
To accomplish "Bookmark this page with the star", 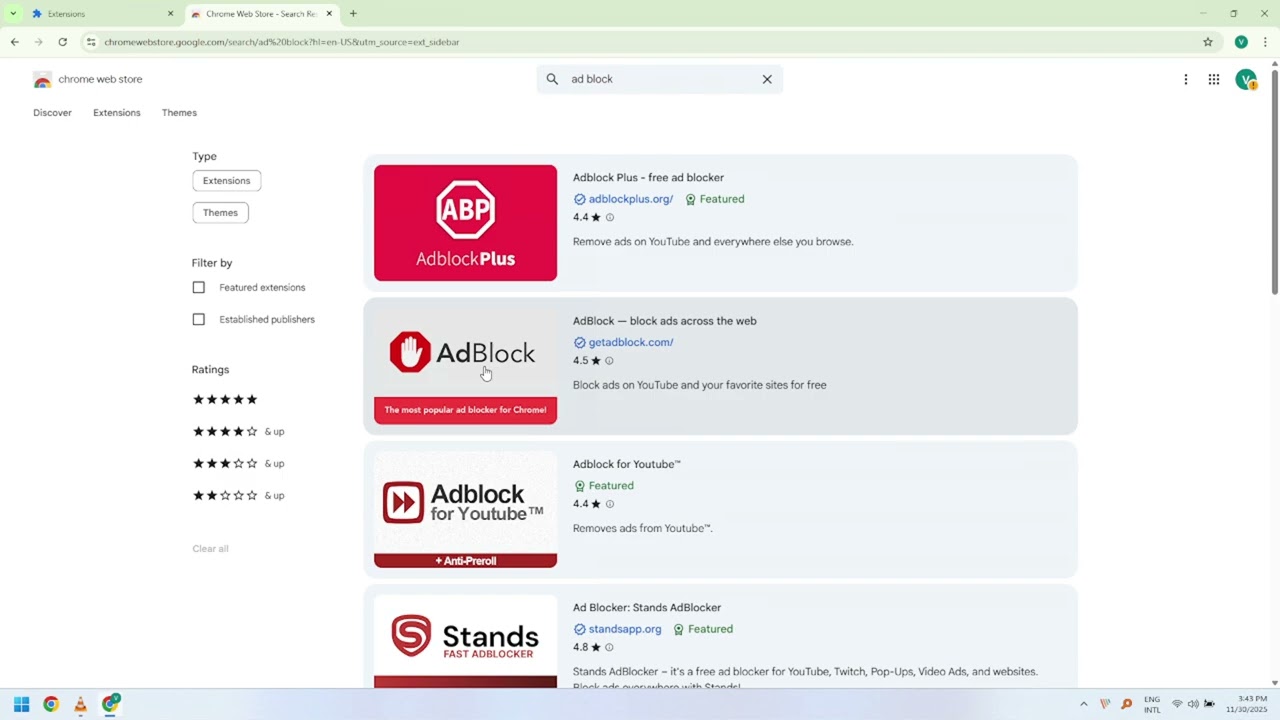I will point(1208,42).
